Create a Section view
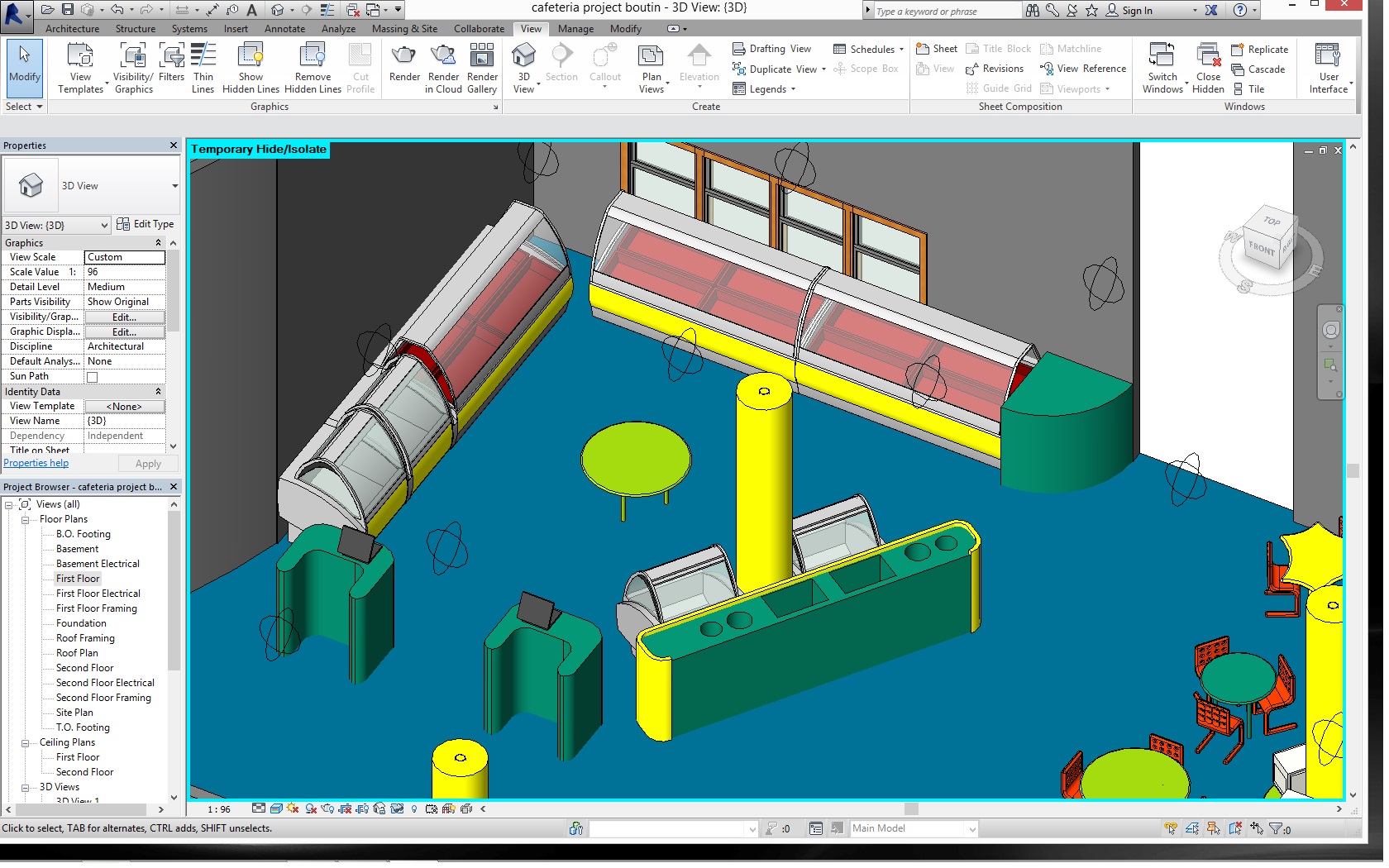This screenshot has height=868, width=1389. [561, 63]
